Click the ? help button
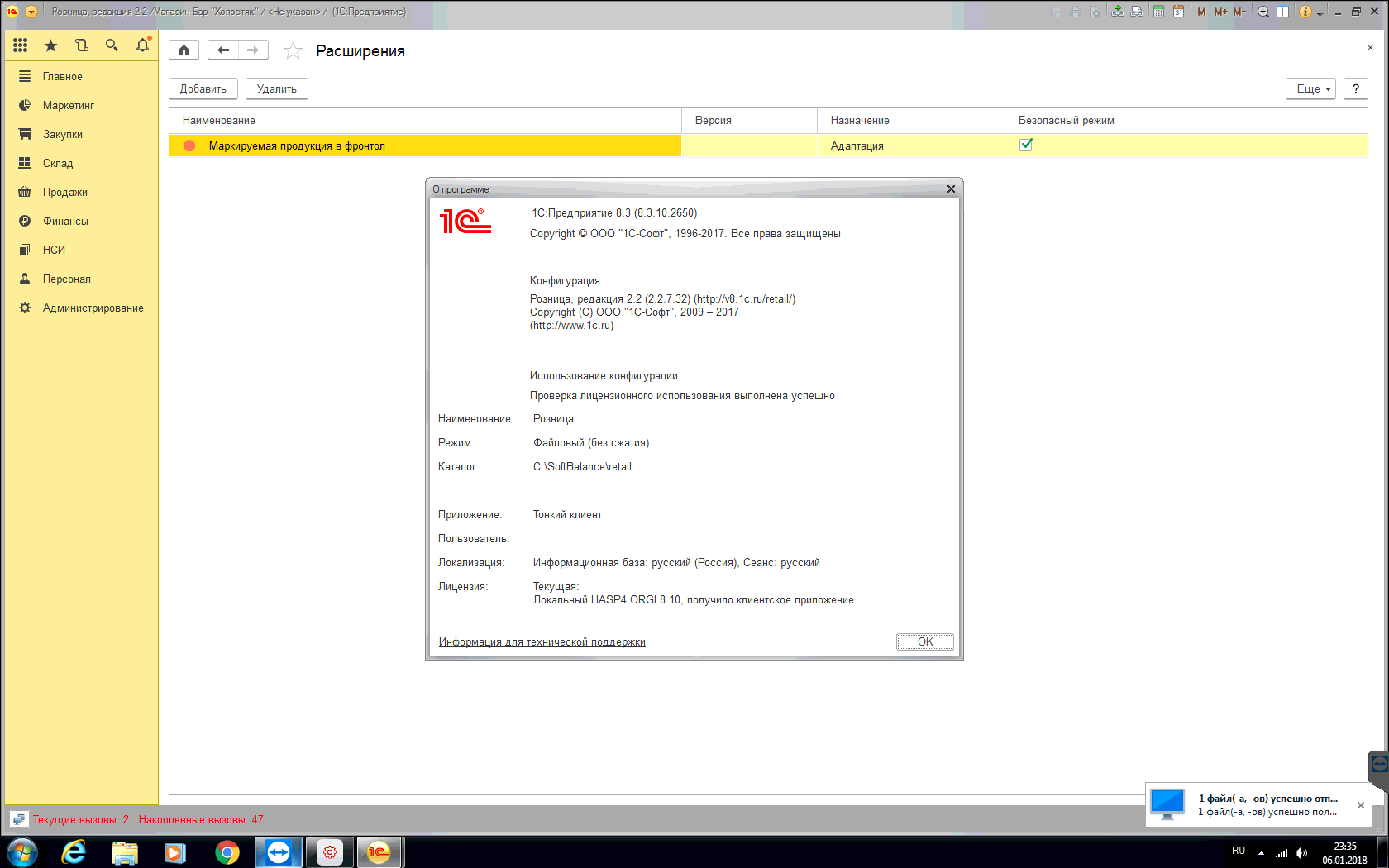Image resolution: width=1389 pixels, height=868 pixels. [x=1356, y=88]
